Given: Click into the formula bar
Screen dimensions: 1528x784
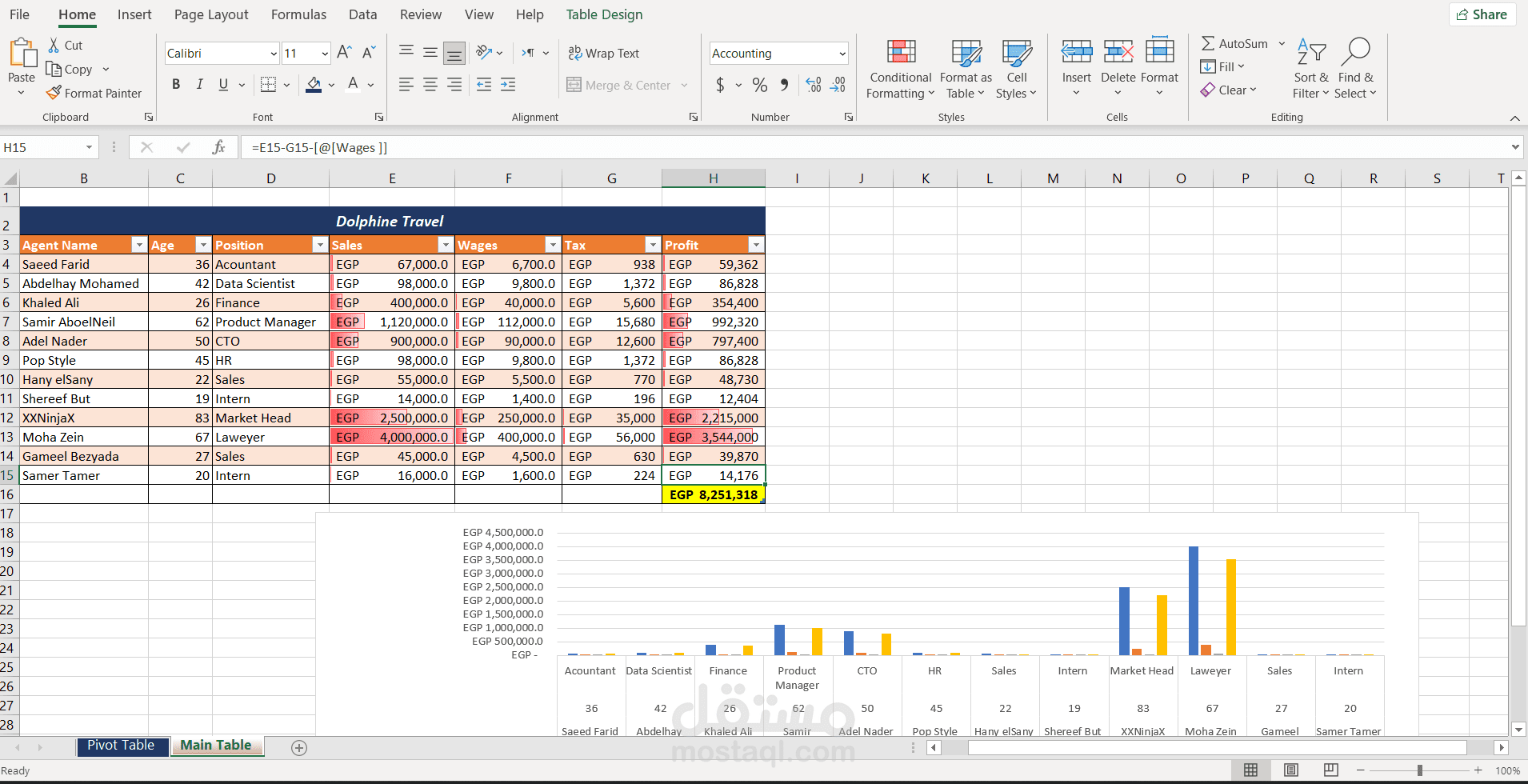Looking at the screenshot, I should 876,147.
